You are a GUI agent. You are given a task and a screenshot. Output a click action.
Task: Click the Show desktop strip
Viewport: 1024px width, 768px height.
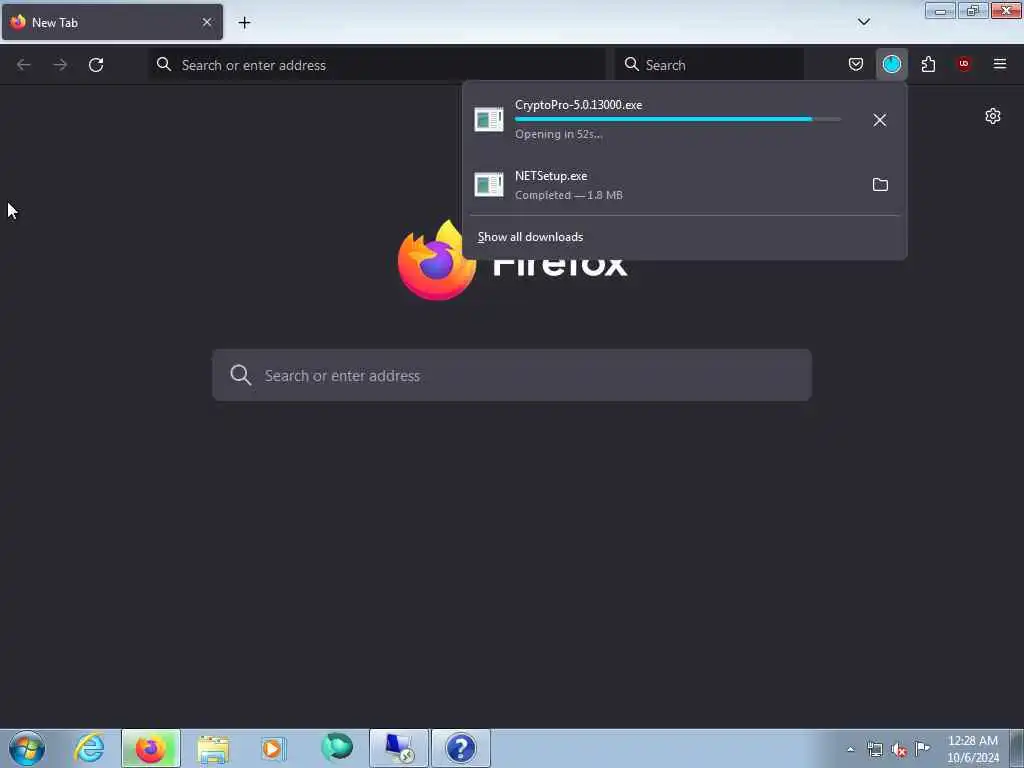pyautogui.click(x=1017, y=748)
